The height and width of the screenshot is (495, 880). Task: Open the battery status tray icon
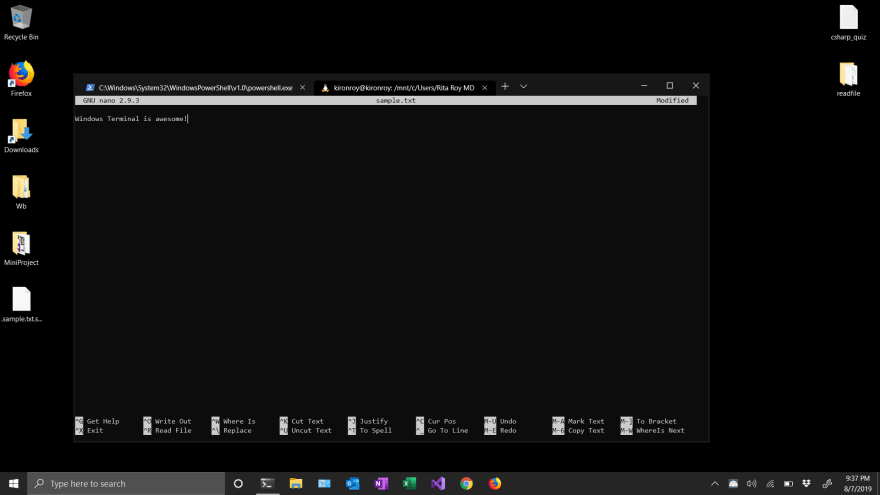[x=788, y=483]
